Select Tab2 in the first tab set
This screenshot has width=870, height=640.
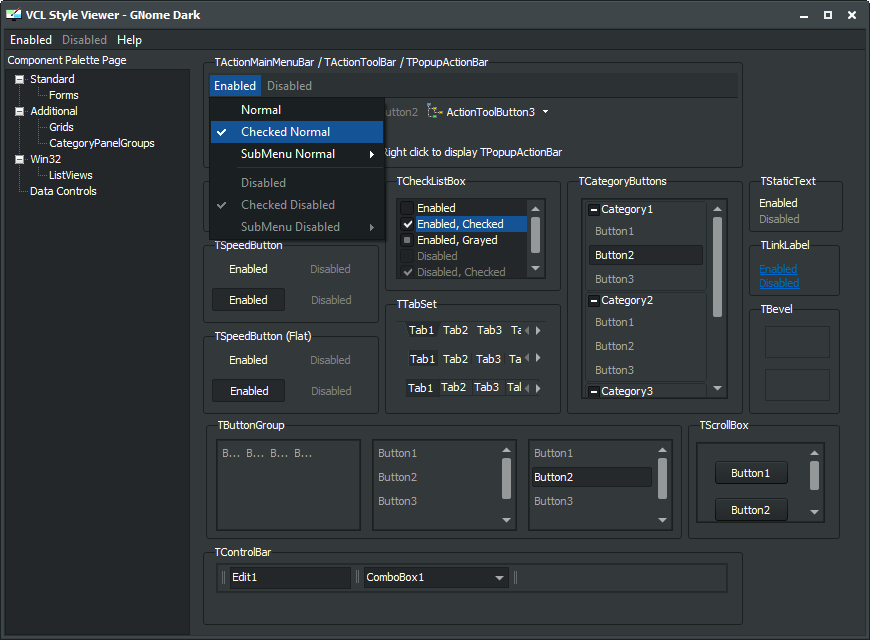click(x=456, y=330)
